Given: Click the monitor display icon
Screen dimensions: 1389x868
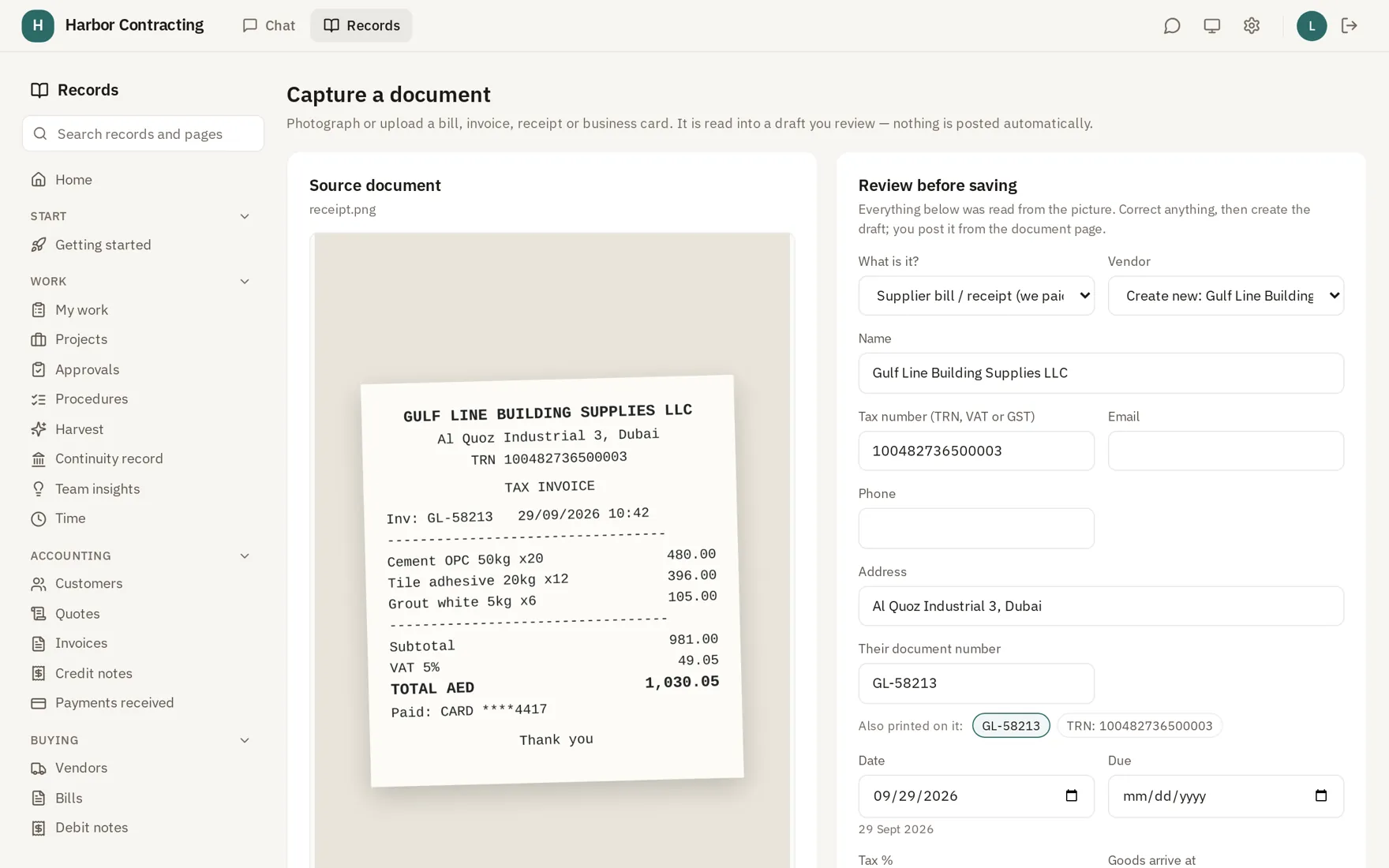Looking at the screenshot, I should tap(1211, 26).
